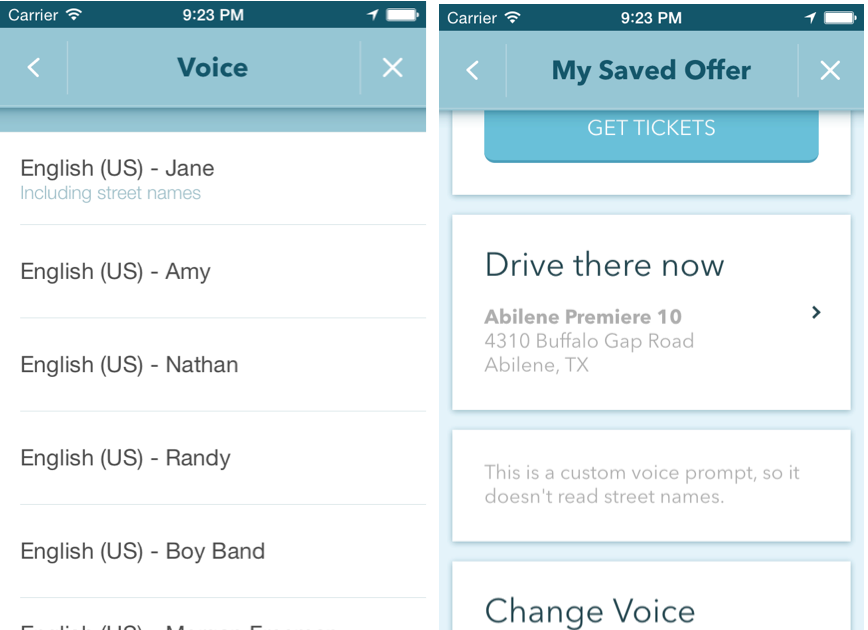Viewport: 868px width, 630px height.
Task: Go back from the Voice screen
Action: tap(34, 68)
